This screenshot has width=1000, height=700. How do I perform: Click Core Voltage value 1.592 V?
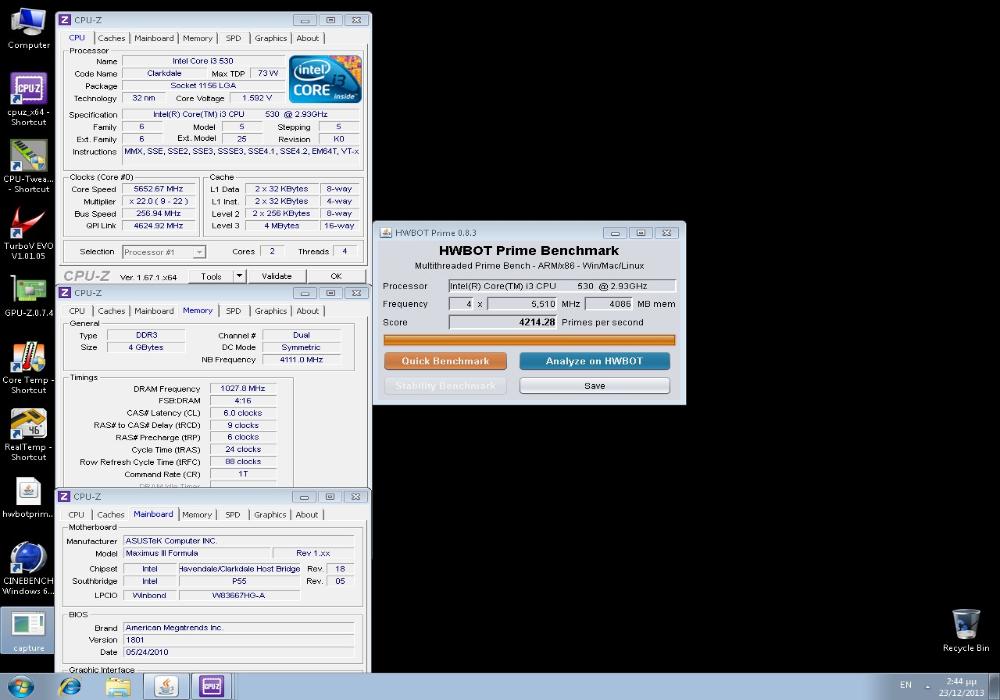point(257,98)
